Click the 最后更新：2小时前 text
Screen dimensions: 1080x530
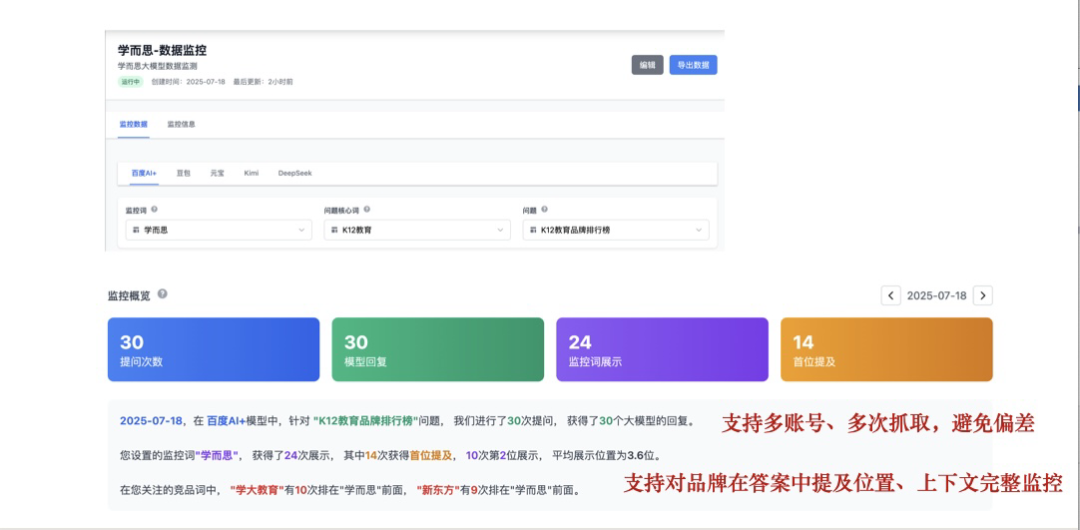pos(262,81)
